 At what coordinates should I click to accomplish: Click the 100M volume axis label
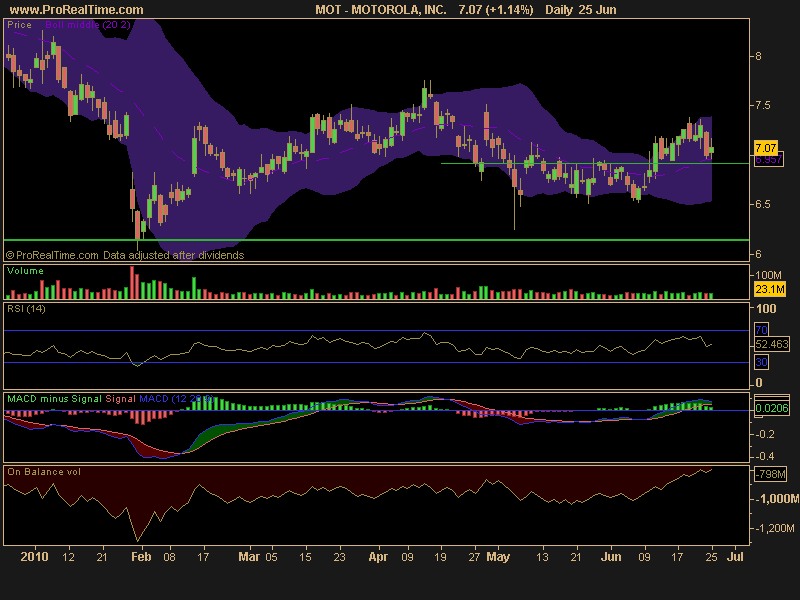click(768, 276)
